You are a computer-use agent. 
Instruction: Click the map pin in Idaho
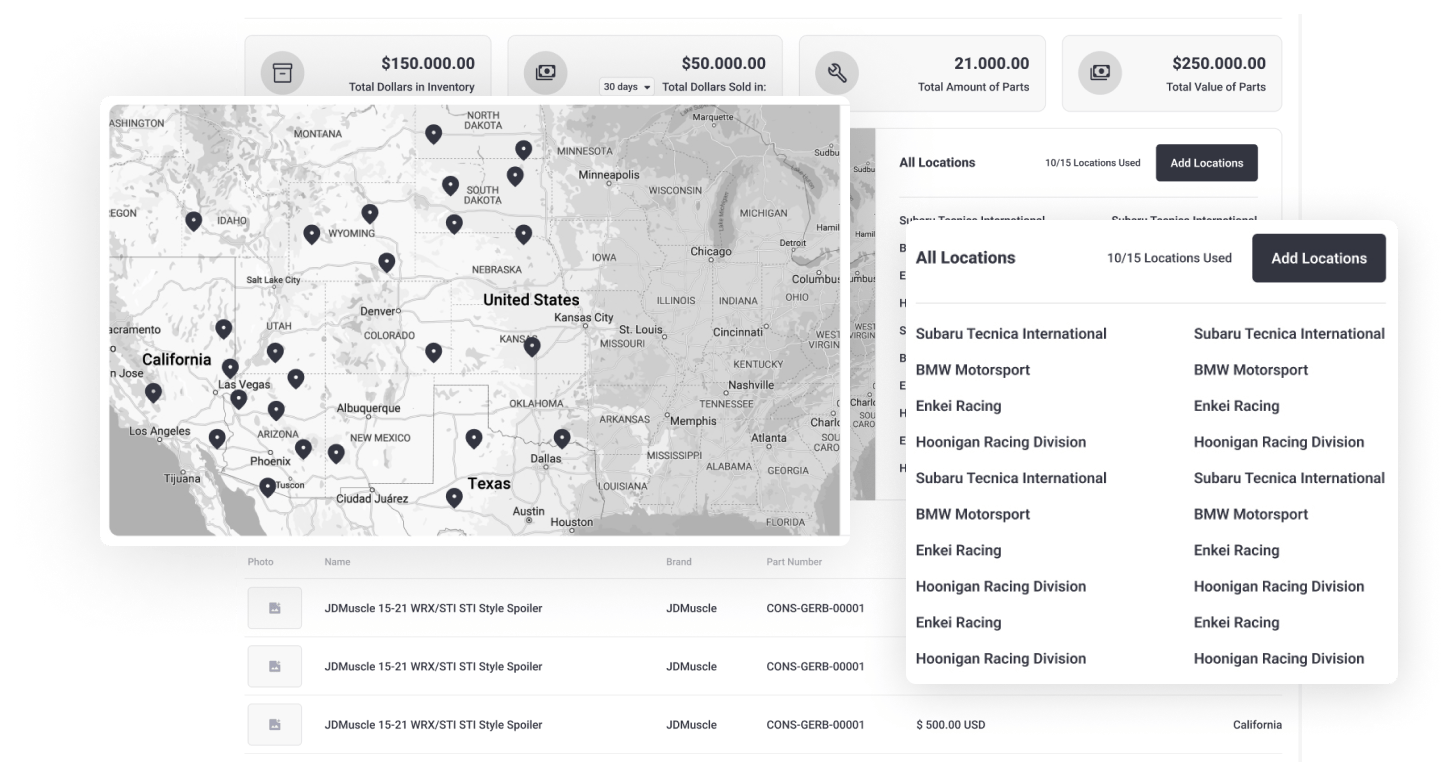(193, 220)
